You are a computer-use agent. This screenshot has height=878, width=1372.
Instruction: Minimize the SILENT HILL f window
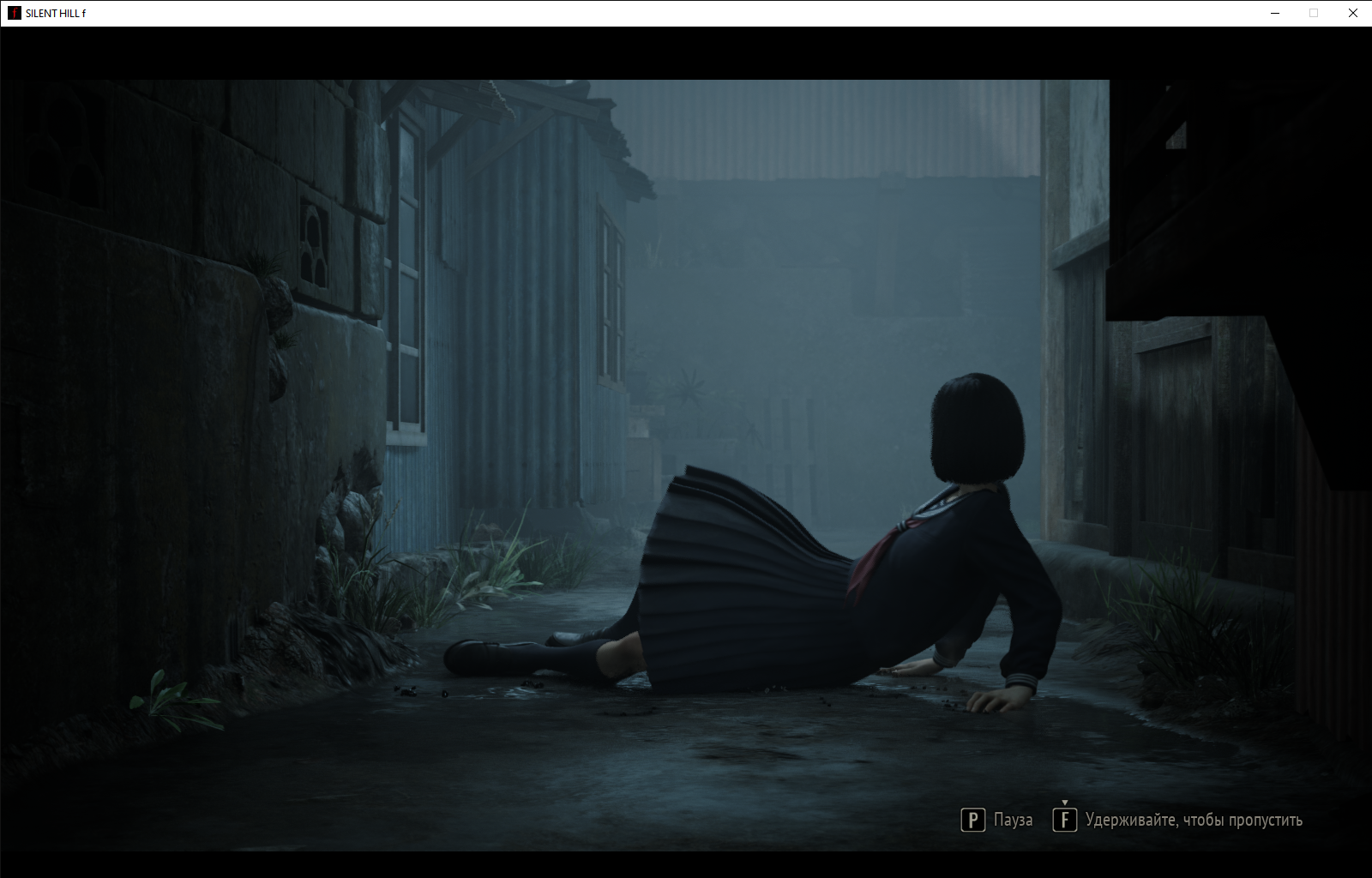1274,13
